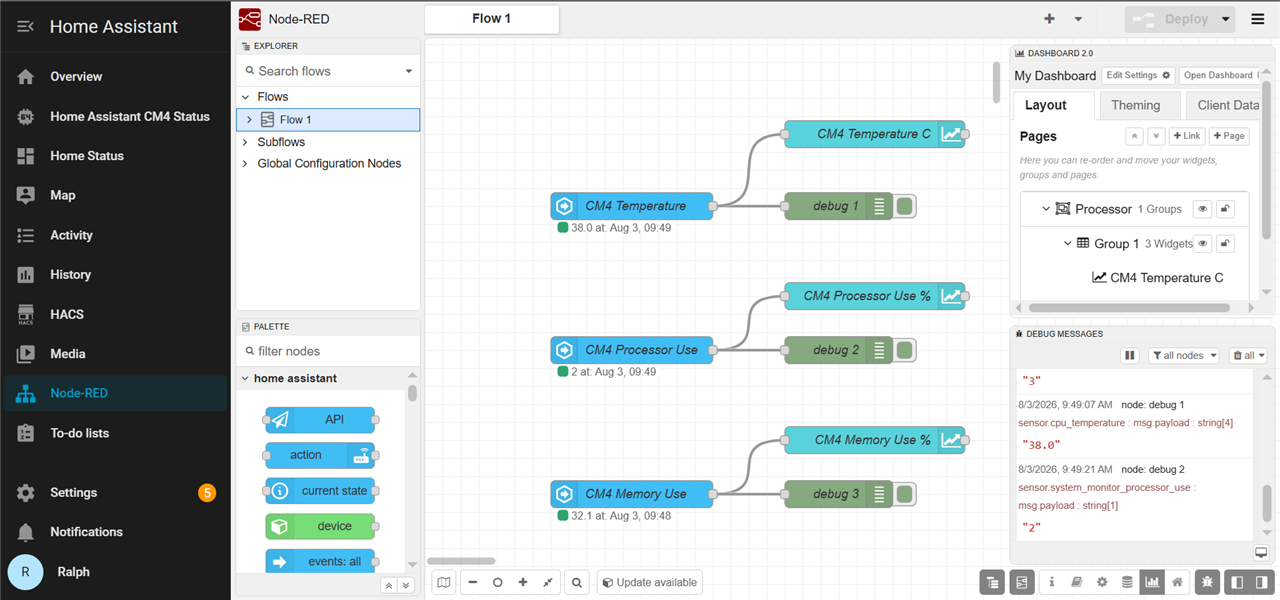1280x600 pixels.
Task: Open the all nodes filter dropdown
Action: pyautogui.click(x=1184, y=355)
